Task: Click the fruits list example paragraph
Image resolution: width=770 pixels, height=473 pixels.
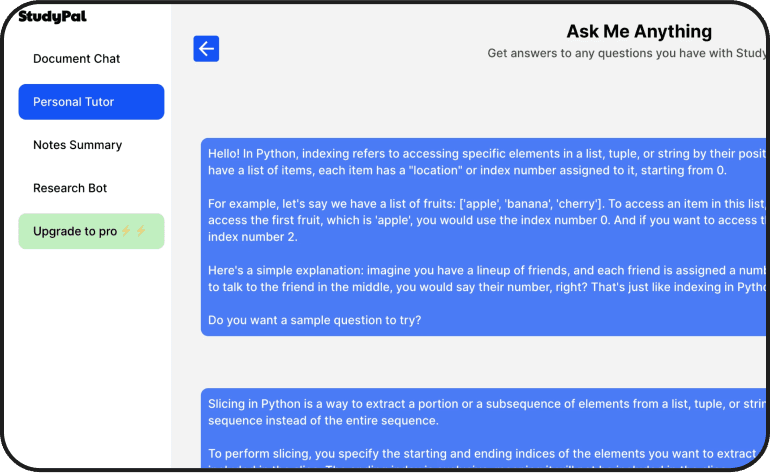Action: [486, 220]
